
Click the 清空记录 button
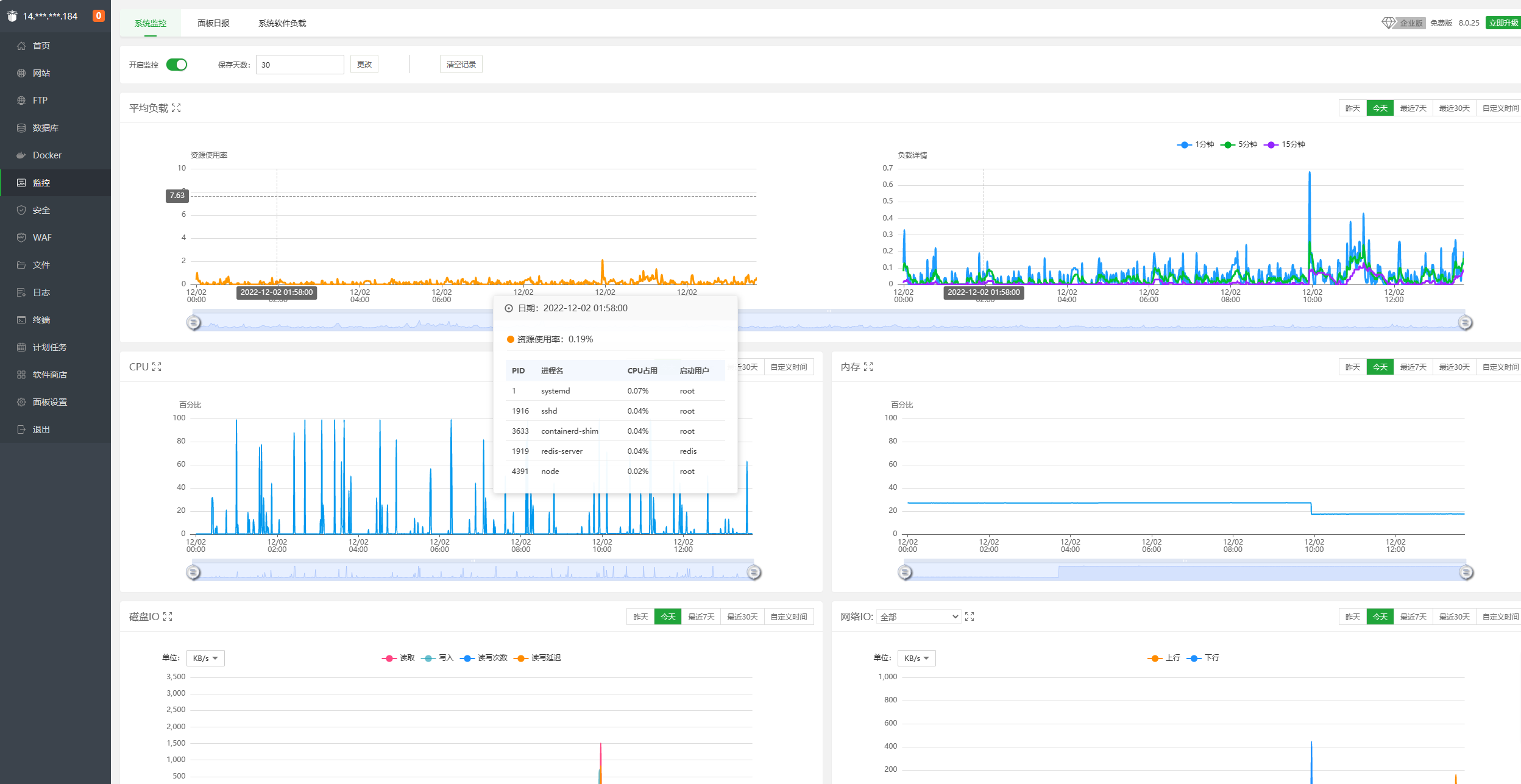point(461,65)
